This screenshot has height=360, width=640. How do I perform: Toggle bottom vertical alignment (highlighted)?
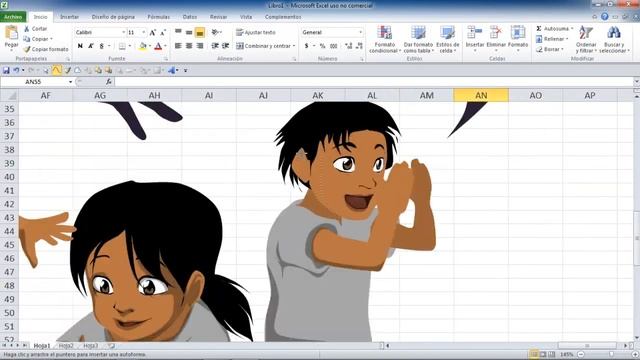point(200,32)
